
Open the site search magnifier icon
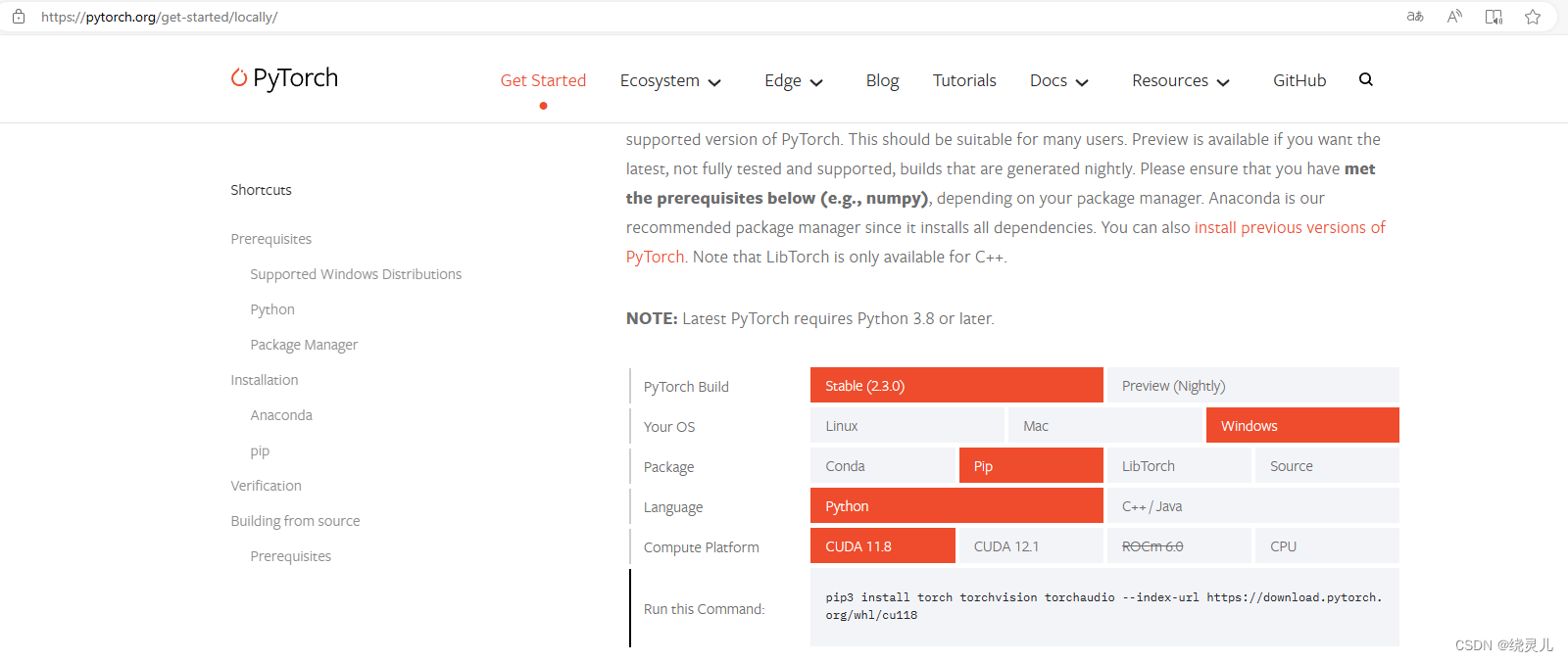(1366, 79)
